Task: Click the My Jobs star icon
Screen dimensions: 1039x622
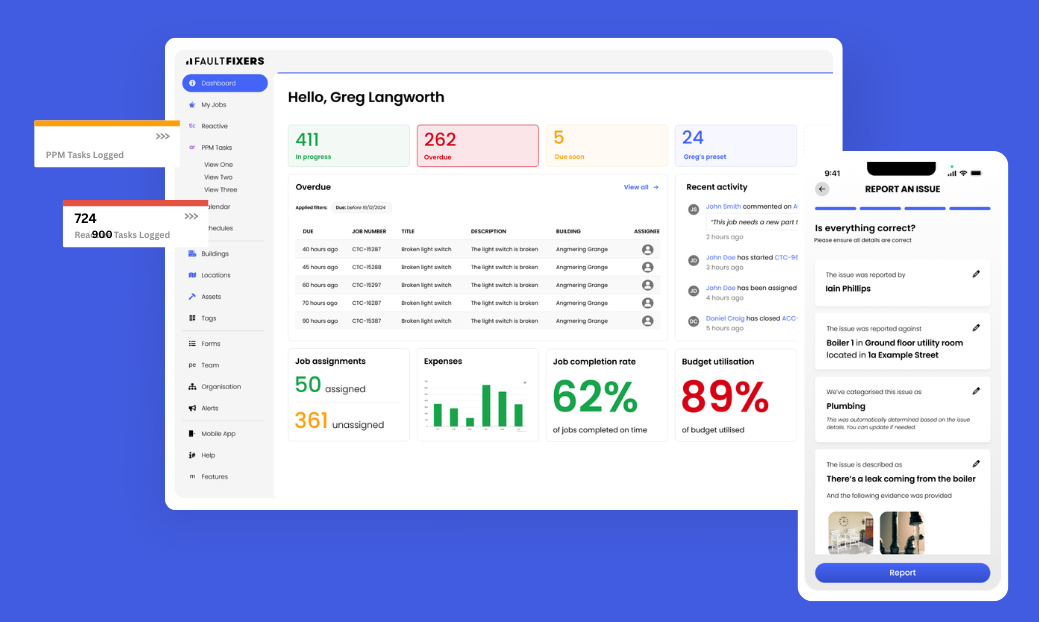Action: pyautogui.click(x=192, y=105)
